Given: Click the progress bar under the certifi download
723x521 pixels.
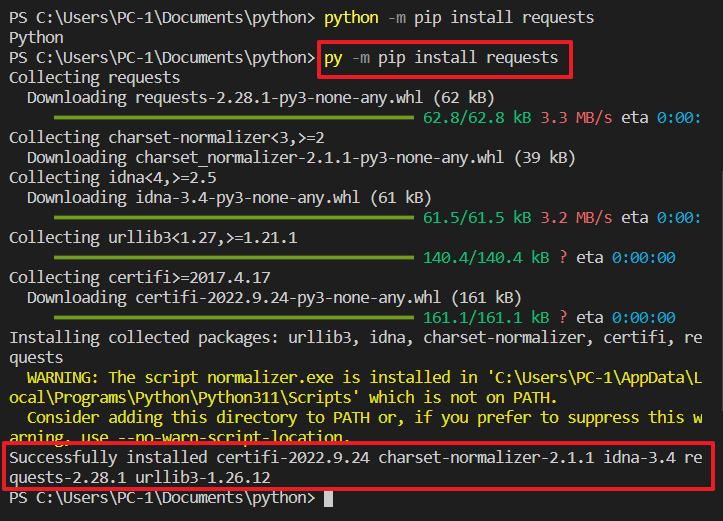Looking at the screenshot, I should pyautogui.click(x=234, y=318).
